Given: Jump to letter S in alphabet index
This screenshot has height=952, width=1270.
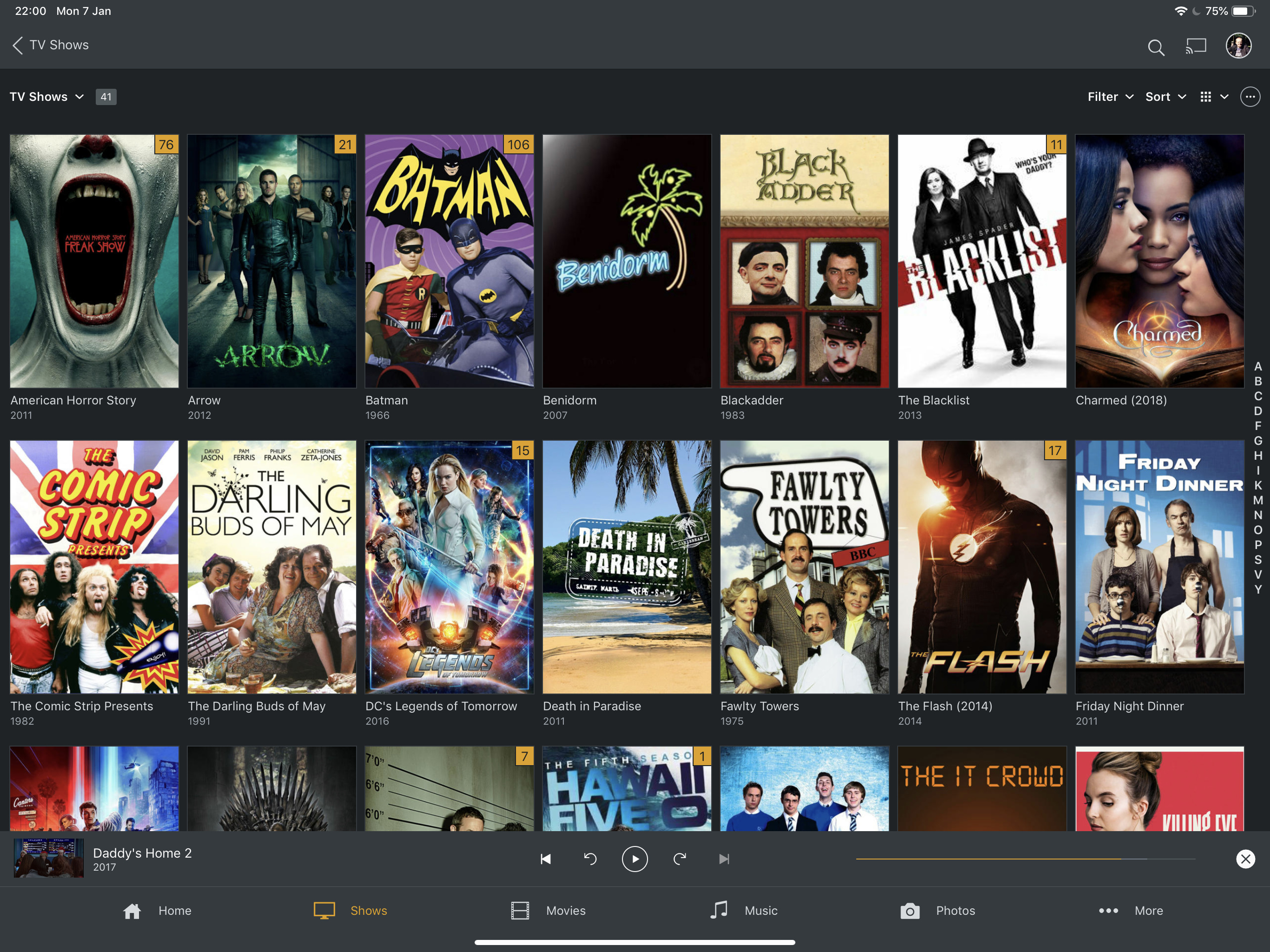Looking at the screenshot, I should [x=1257, y=560].
